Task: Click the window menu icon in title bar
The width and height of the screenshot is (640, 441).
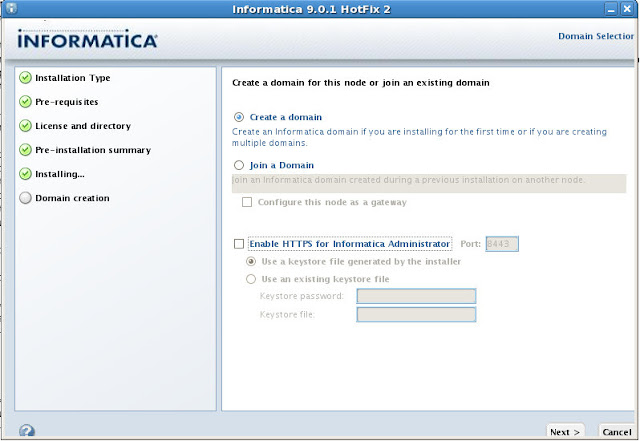Action: (11, 8)
